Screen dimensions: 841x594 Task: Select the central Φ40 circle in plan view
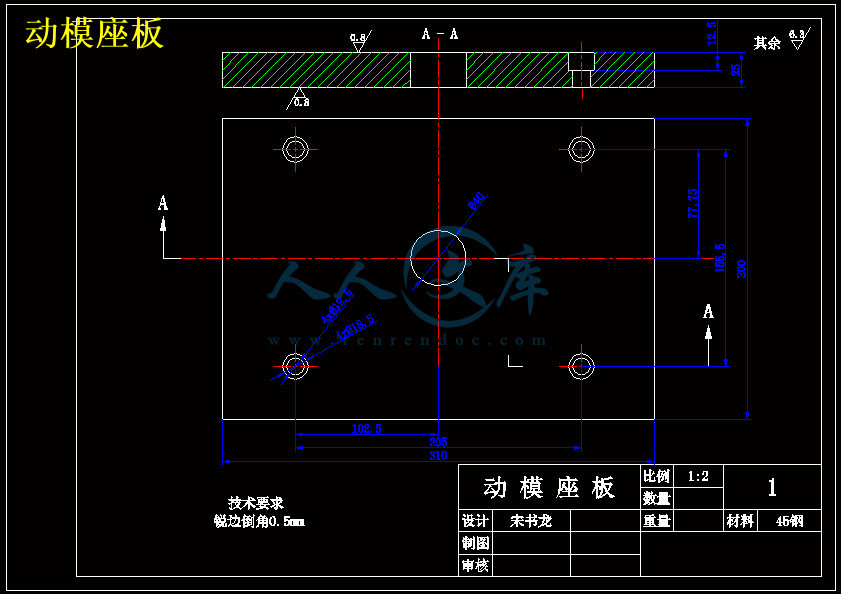[x=438, y=258]
